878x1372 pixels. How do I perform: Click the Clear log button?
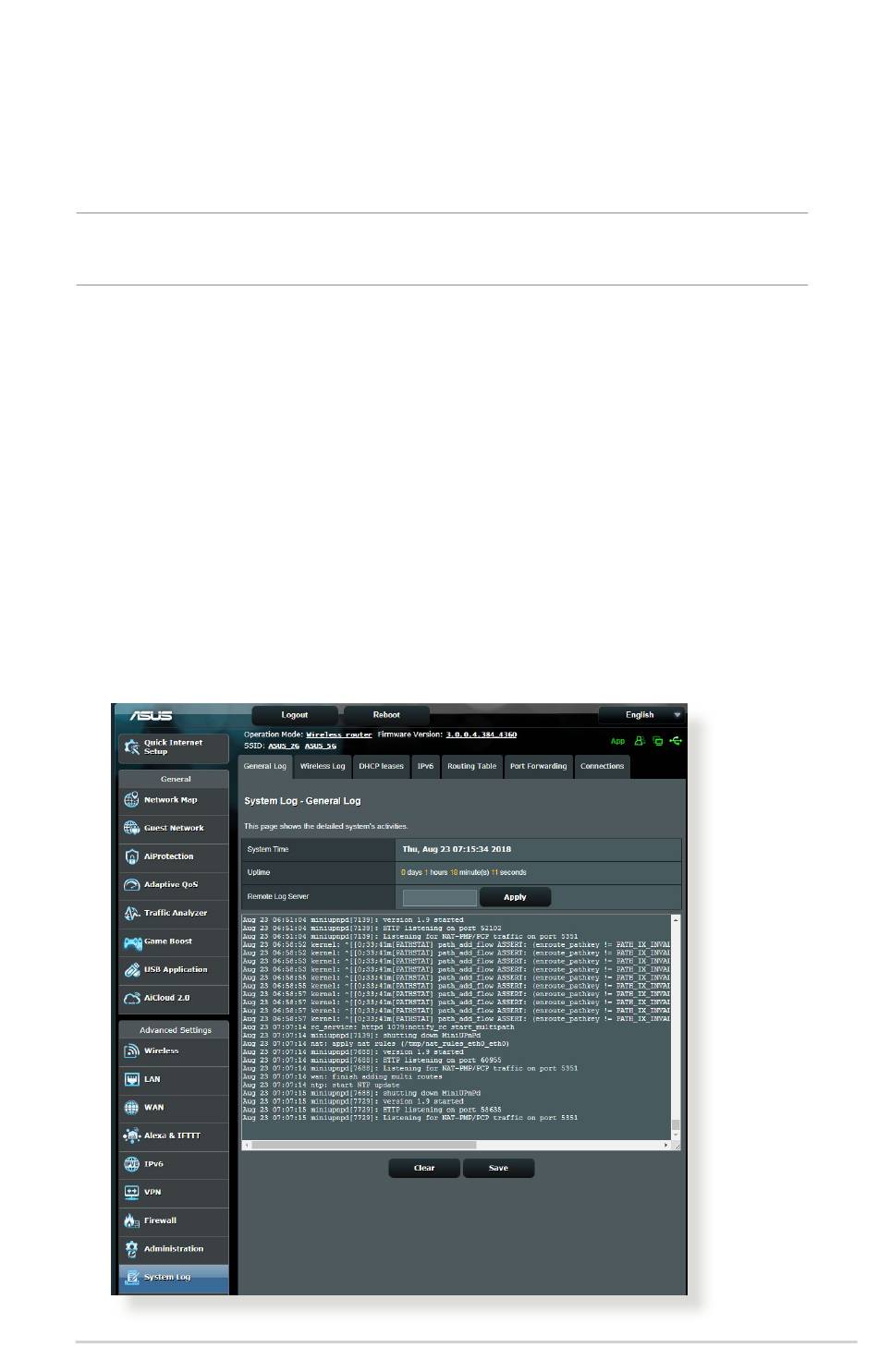[x=424, y=1169]
